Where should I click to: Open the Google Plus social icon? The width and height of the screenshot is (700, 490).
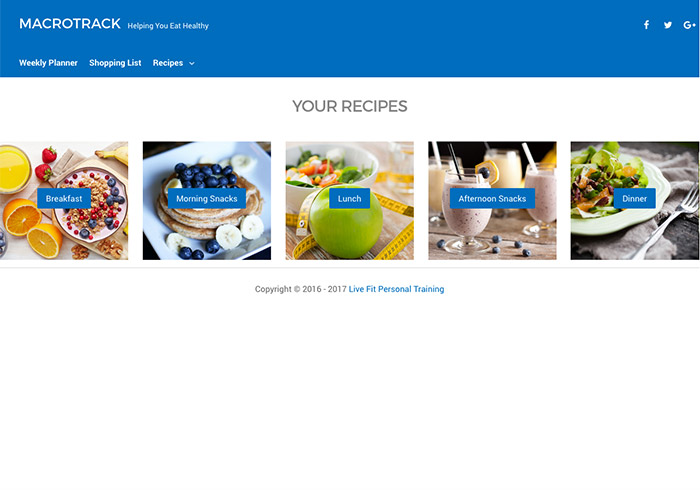[689, 25]
